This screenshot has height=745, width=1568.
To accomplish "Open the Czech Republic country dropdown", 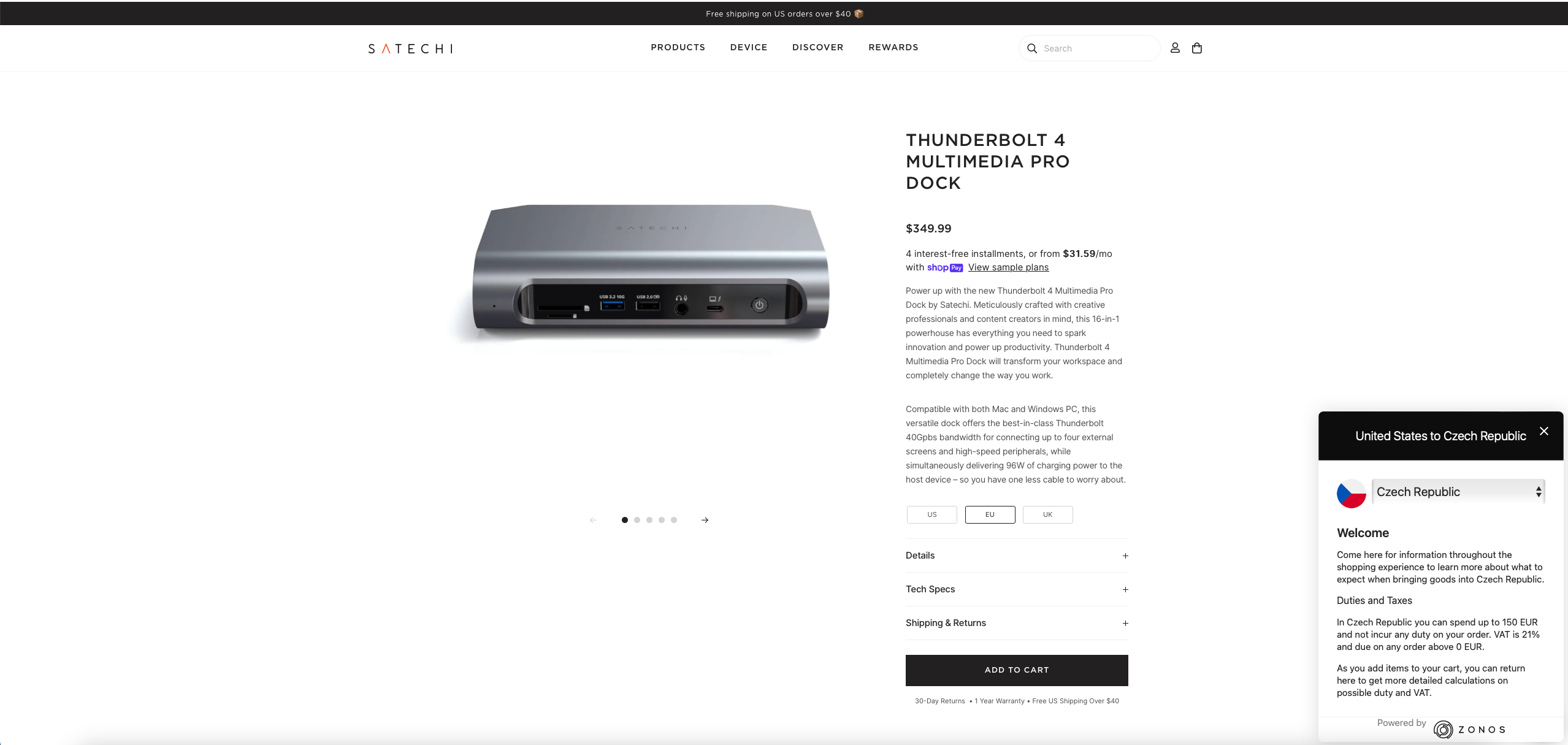I will tap(1458, 492).
